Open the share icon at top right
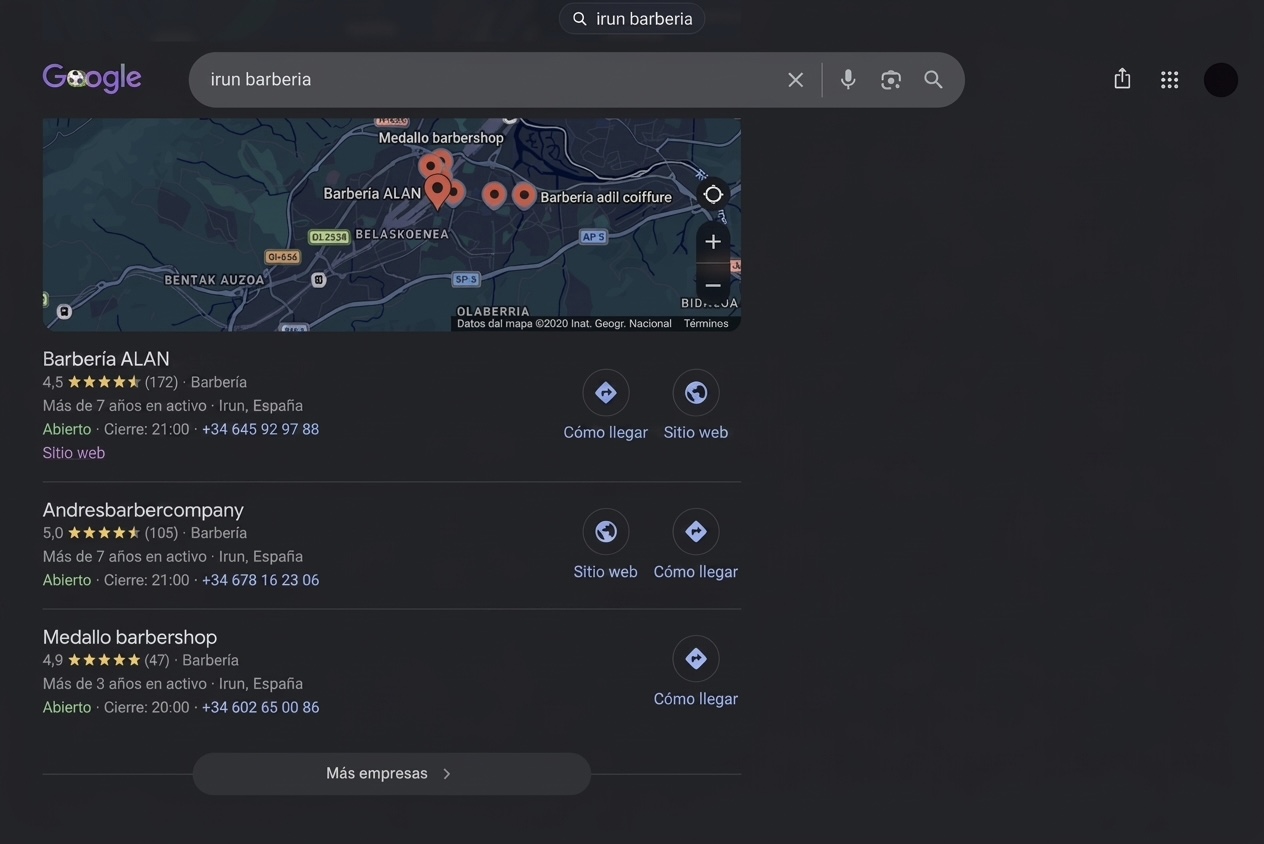1264x844 pixels. tap(1122, 79)
